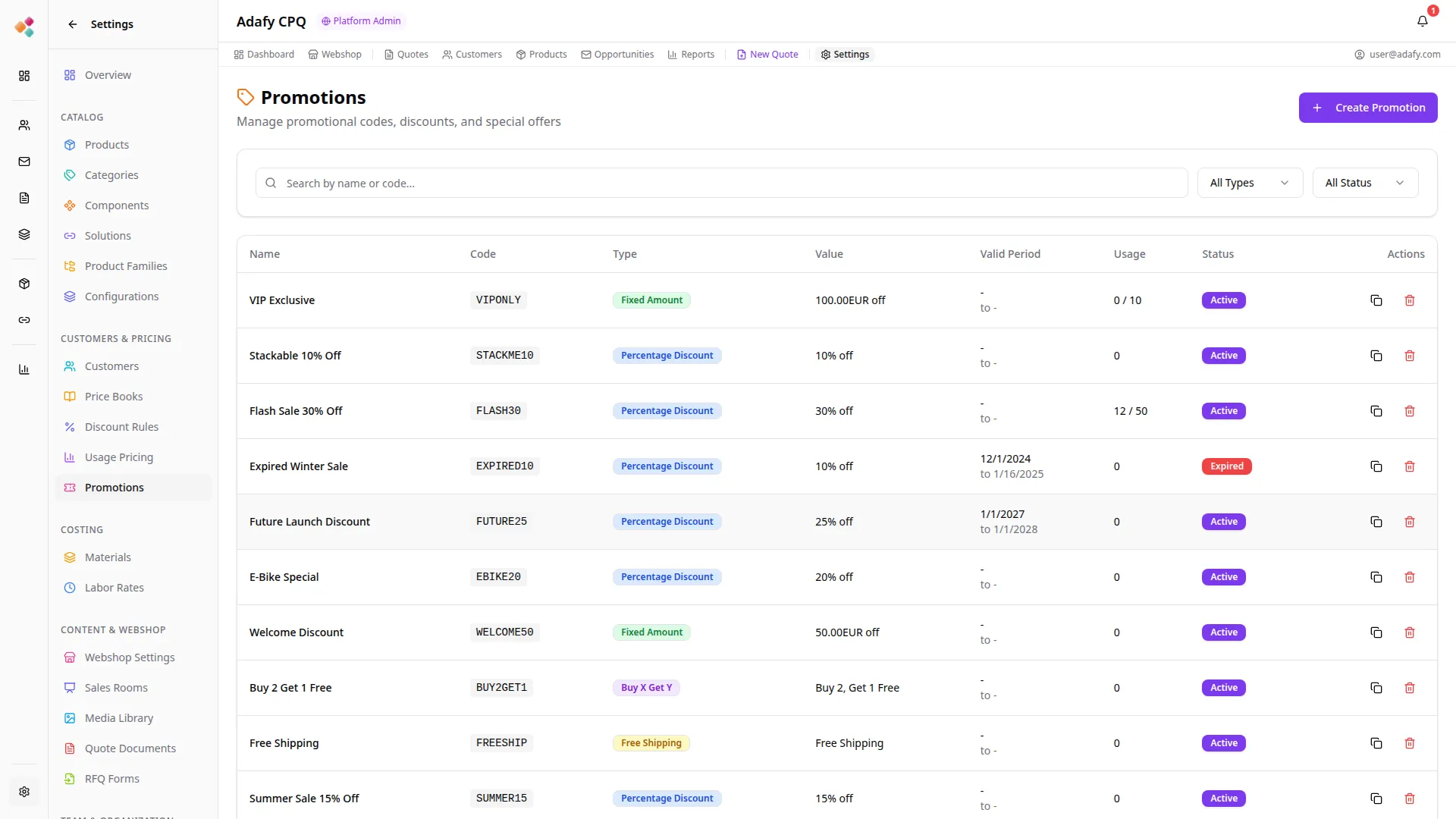Select Price Books in the sidebar
This screenshot has width=1456, height=819.
[114, 397]
